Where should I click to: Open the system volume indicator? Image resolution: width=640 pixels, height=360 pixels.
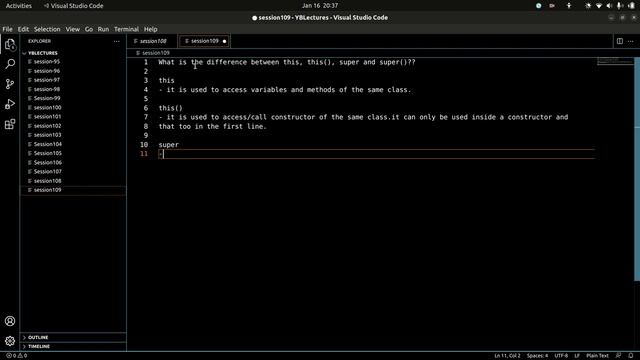point(609,6)
